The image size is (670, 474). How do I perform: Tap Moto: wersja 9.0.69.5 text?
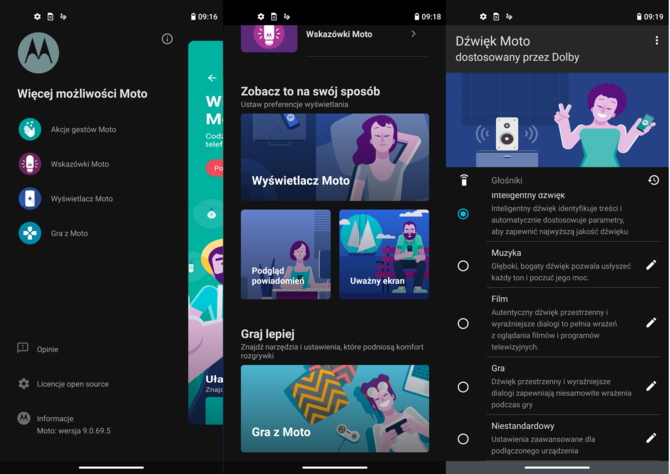[73, 431]
